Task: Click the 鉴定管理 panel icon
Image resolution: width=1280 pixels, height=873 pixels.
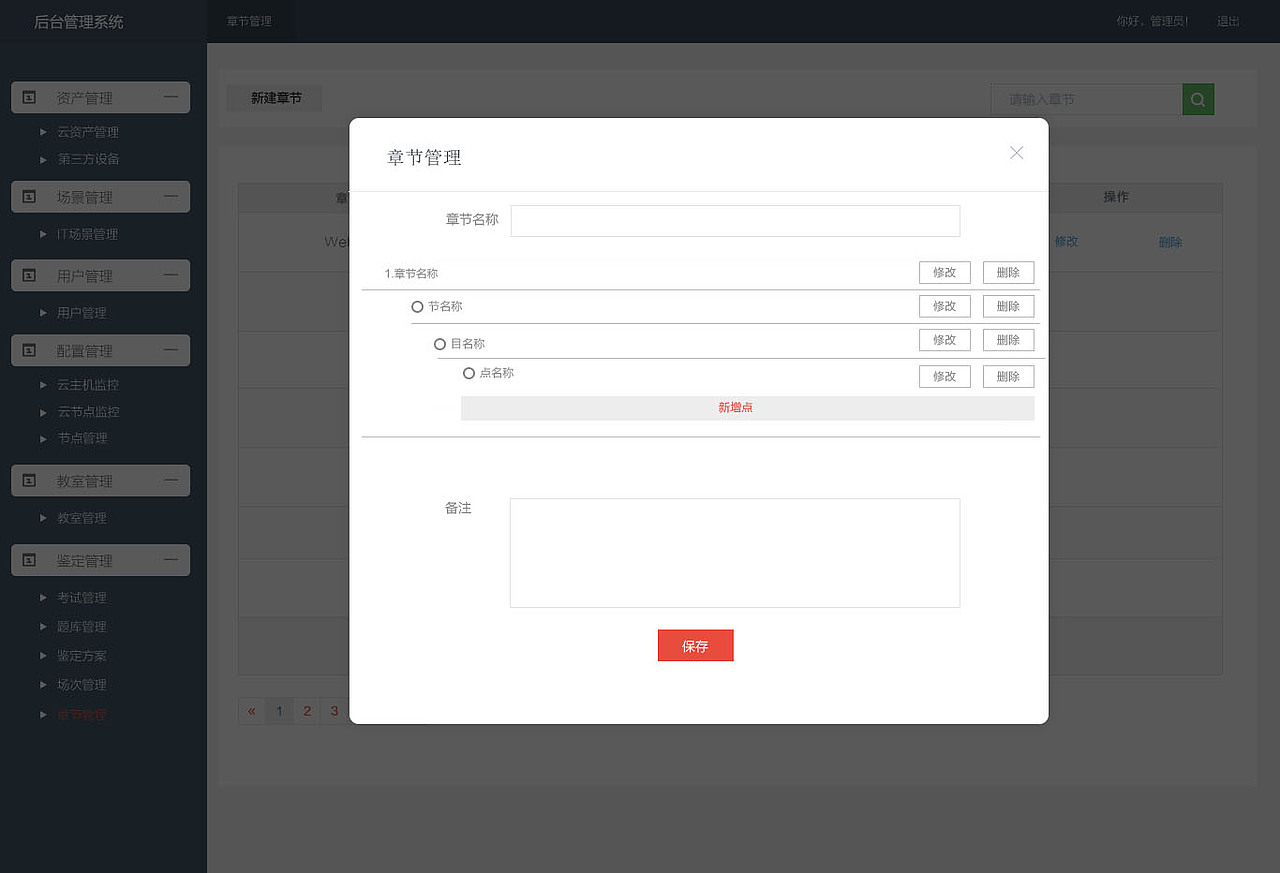Action: 29,560
